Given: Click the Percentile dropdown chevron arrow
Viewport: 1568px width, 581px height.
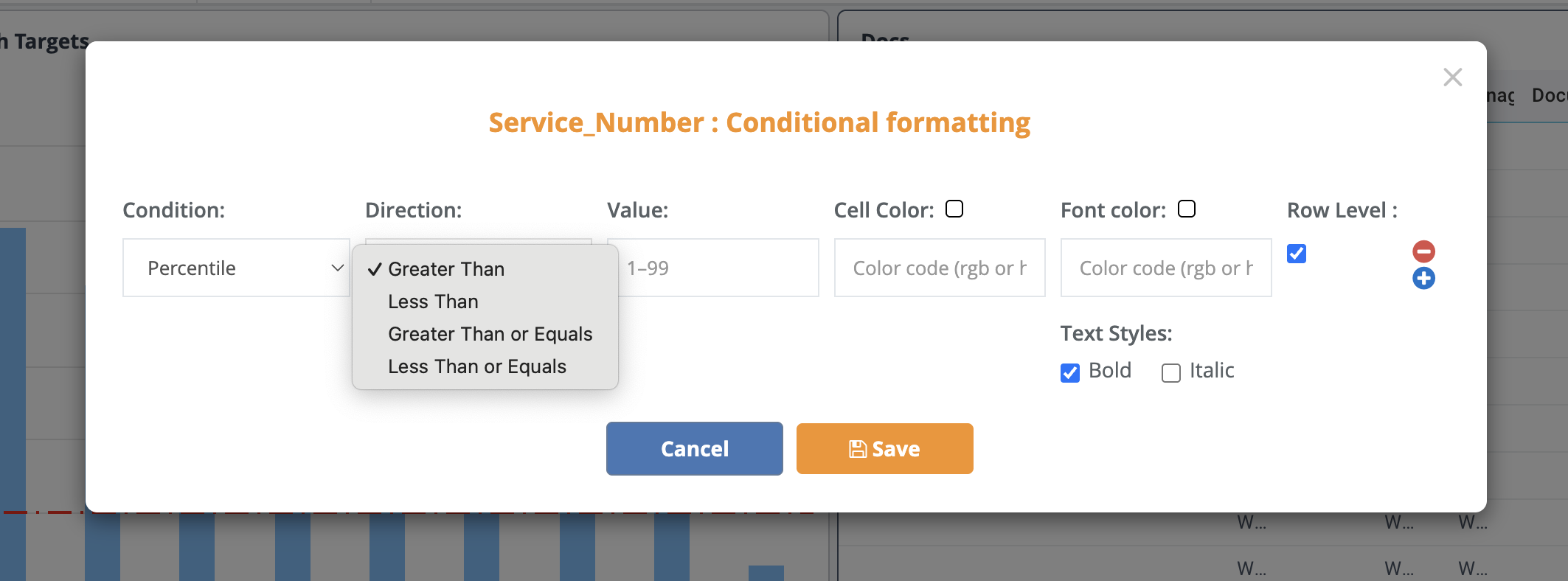Looking at the screenshot, I should pyautogui.click(x=338, y=268).
